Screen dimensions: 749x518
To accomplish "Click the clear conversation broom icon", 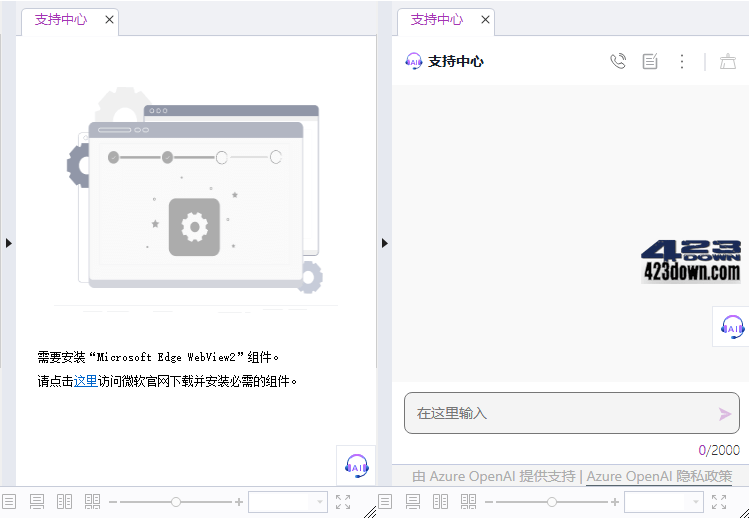I will pos(728,62).
